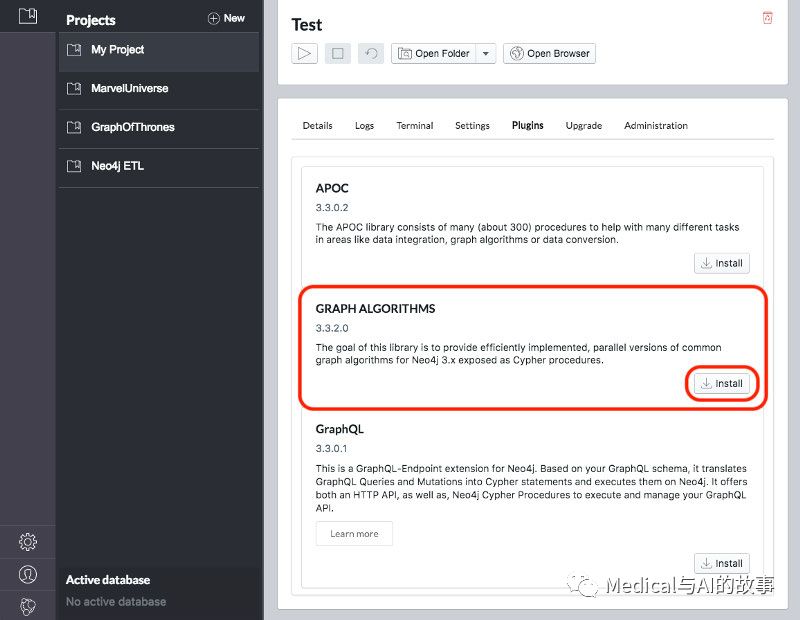The height and width of the screenshot is (620, 800).
Task: Click the Projects sidebar heading
Action: coord(91,20)
